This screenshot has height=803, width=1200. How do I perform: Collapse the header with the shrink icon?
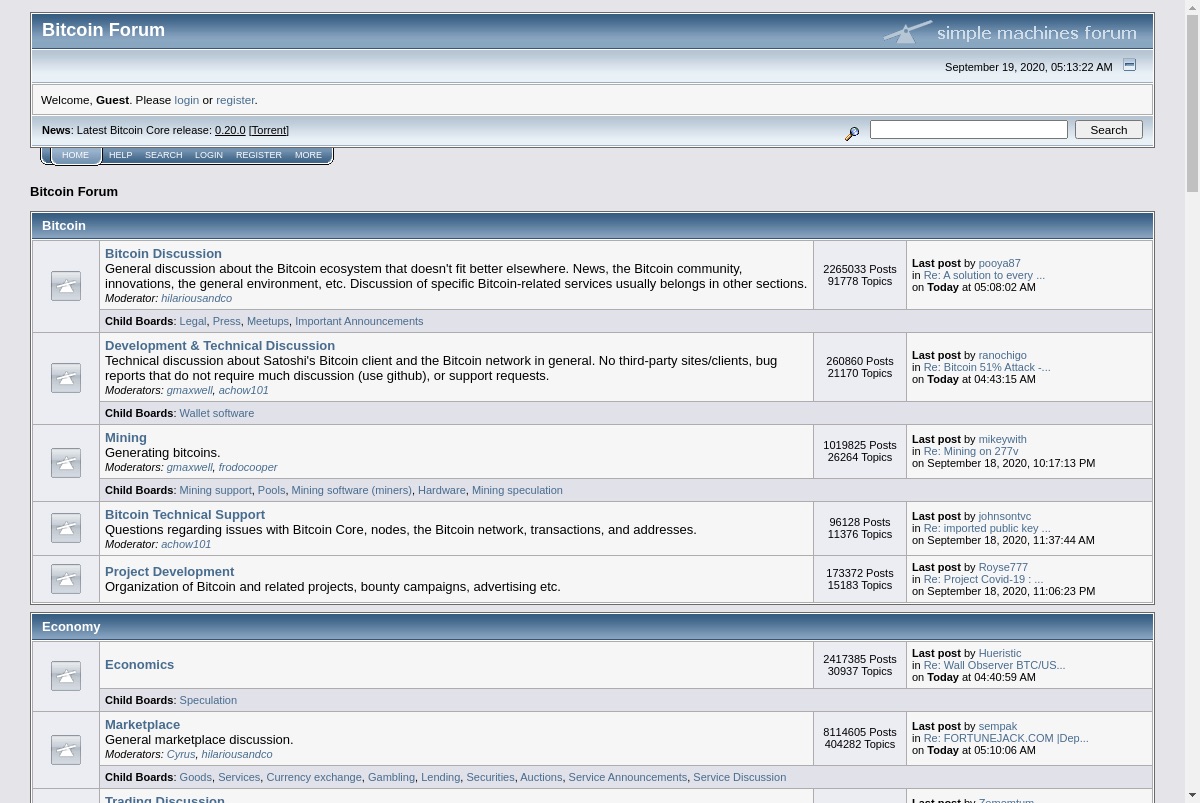(x=1129, y=65)
